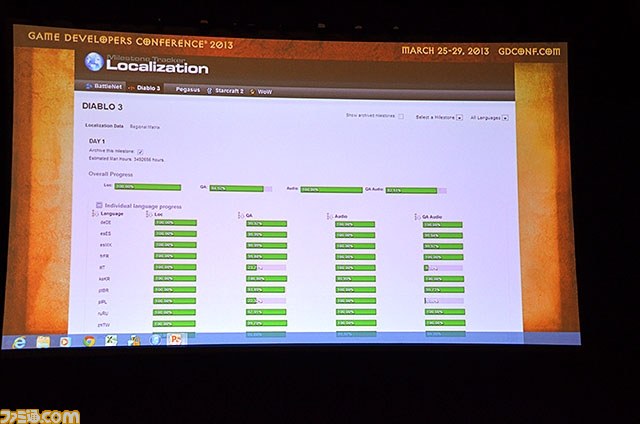Click the QA Audio column header
This screenshot has width=640, height=424.
tap(432, 217)
